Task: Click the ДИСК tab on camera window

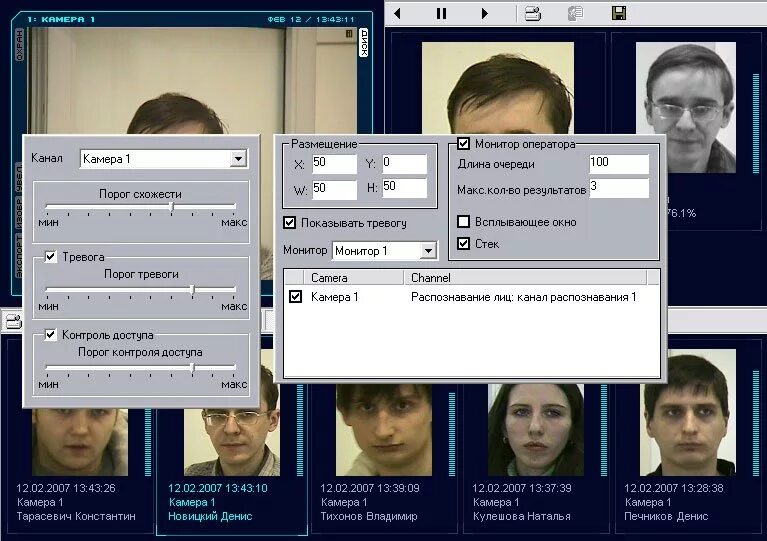Action: (364, 43)
